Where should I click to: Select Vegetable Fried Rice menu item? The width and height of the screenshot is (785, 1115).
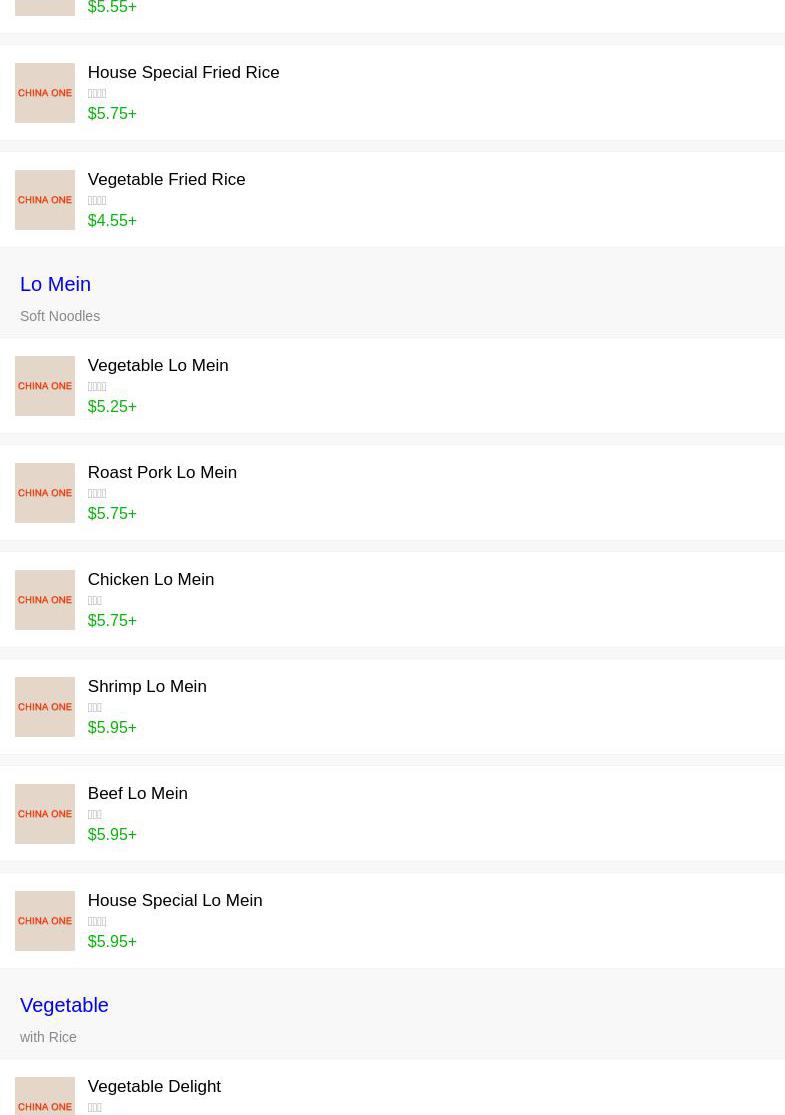coord(166,180)
